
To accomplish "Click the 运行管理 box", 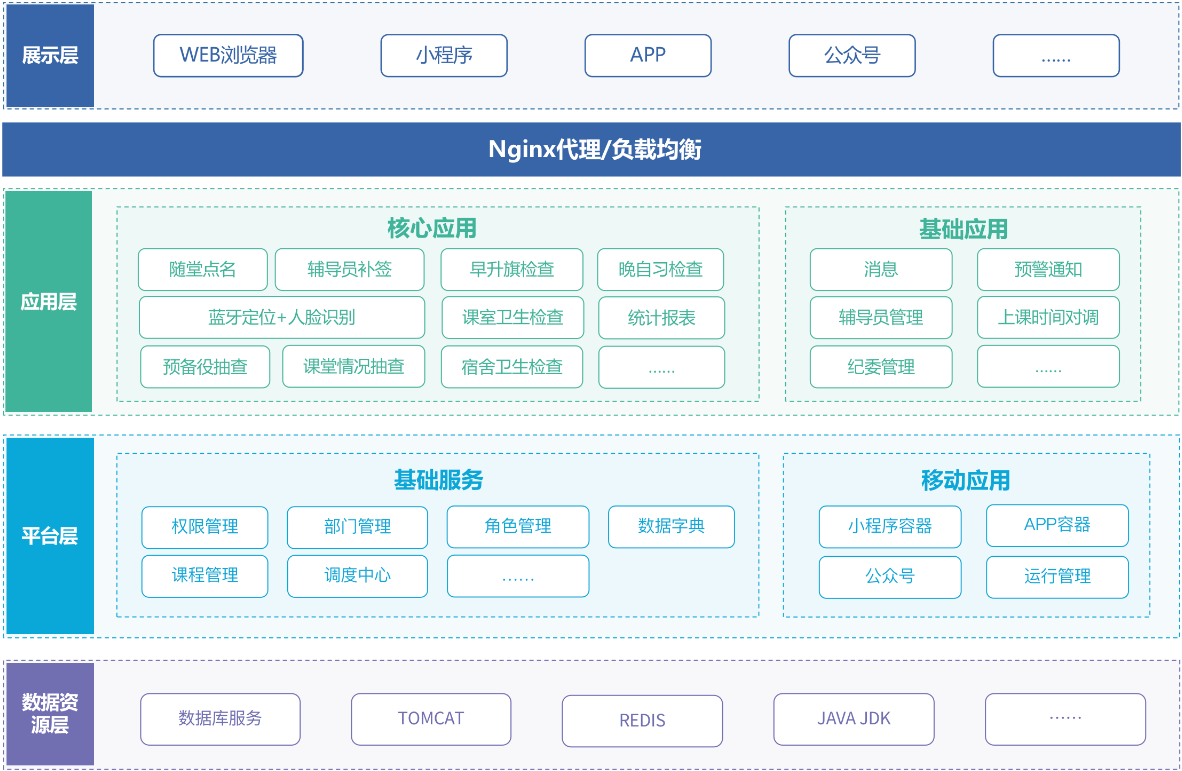I will coord(1057,577).
